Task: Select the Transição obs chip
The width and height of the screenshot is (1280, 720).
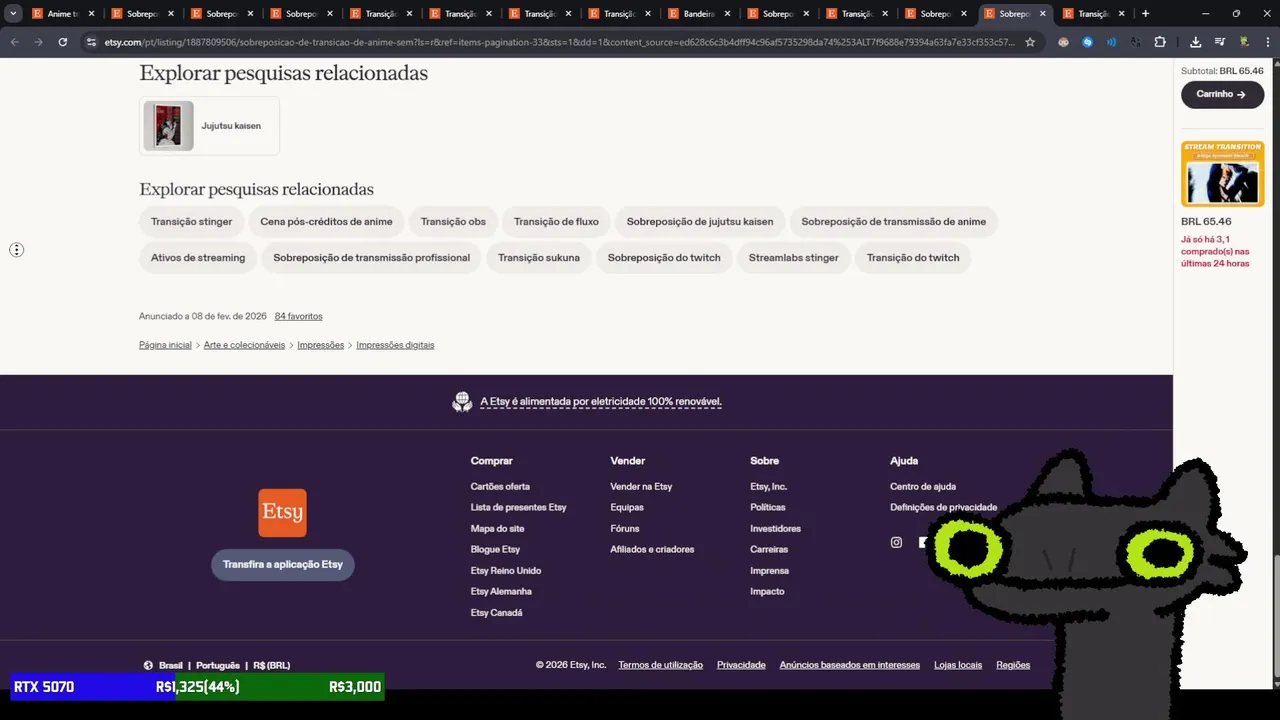Action: coord(453,222)
